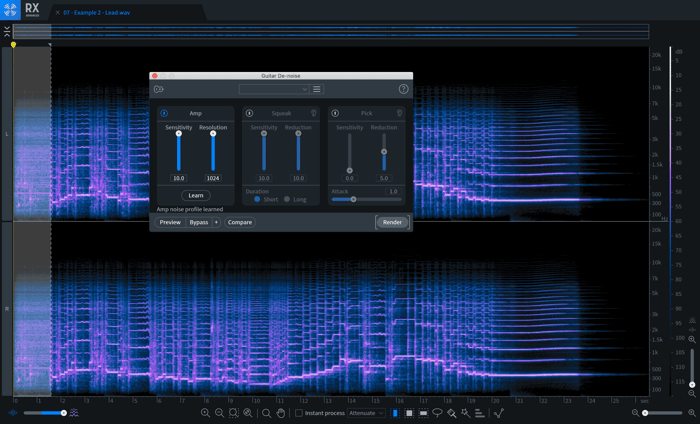The height and width of the screenshot is (424, 700).
Task: Click the Pick Reduction slider handle
Action: (384, 152)
